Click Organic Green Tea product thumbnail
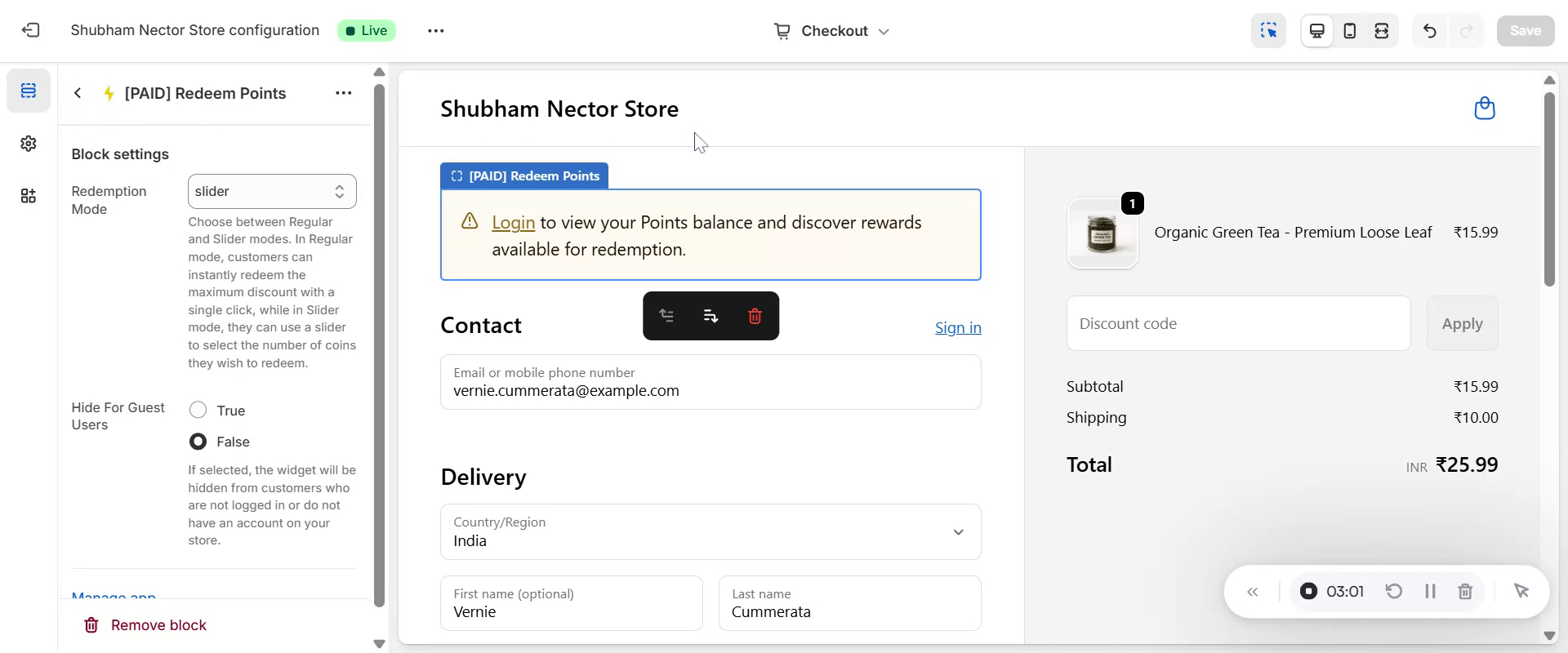The width and height of the screenshot is (1568, 653). tap(1102, 233)
